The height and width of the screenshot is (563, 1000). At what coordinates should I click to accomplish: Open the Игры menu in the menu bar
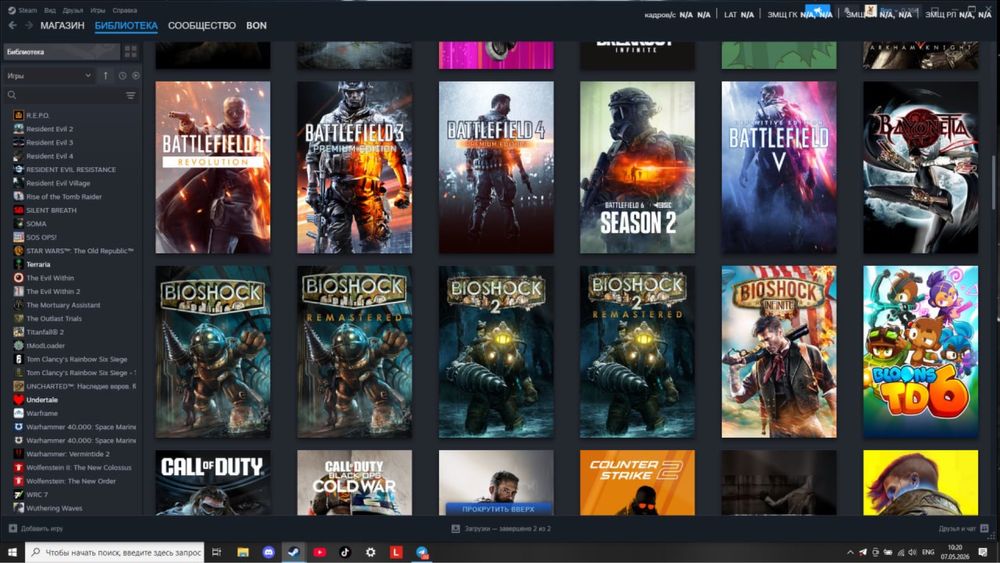point(98,10)
